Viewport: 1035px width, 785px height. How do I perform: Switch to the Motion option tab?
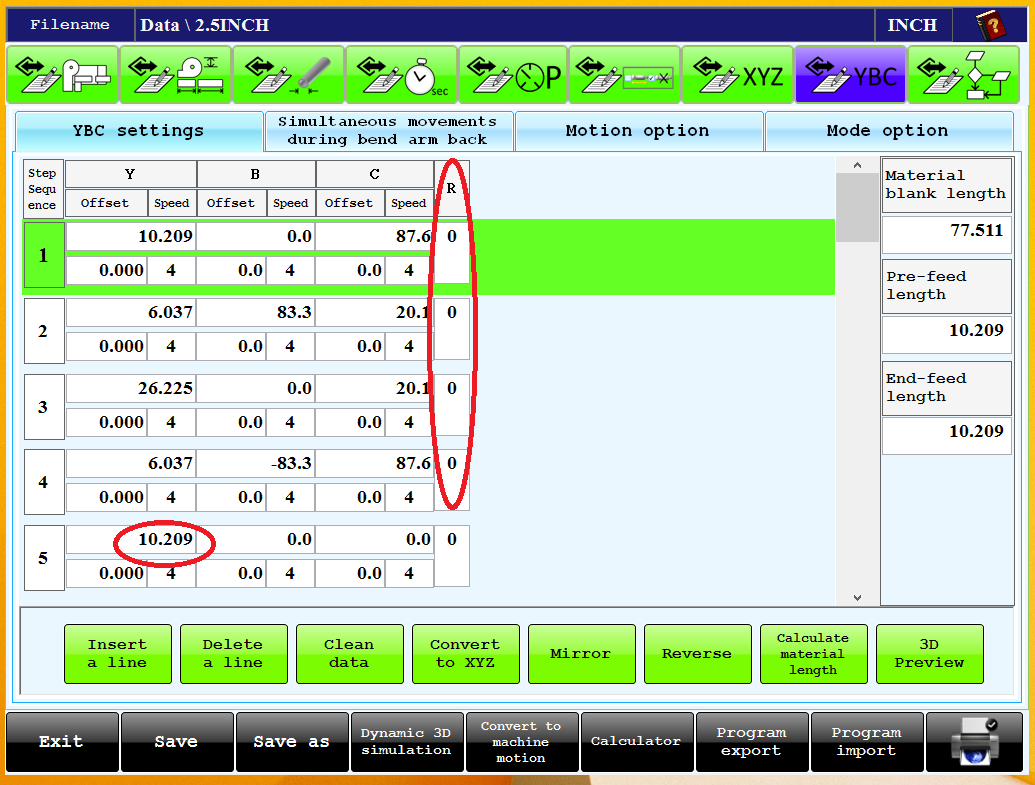click(x=637, y=131)
